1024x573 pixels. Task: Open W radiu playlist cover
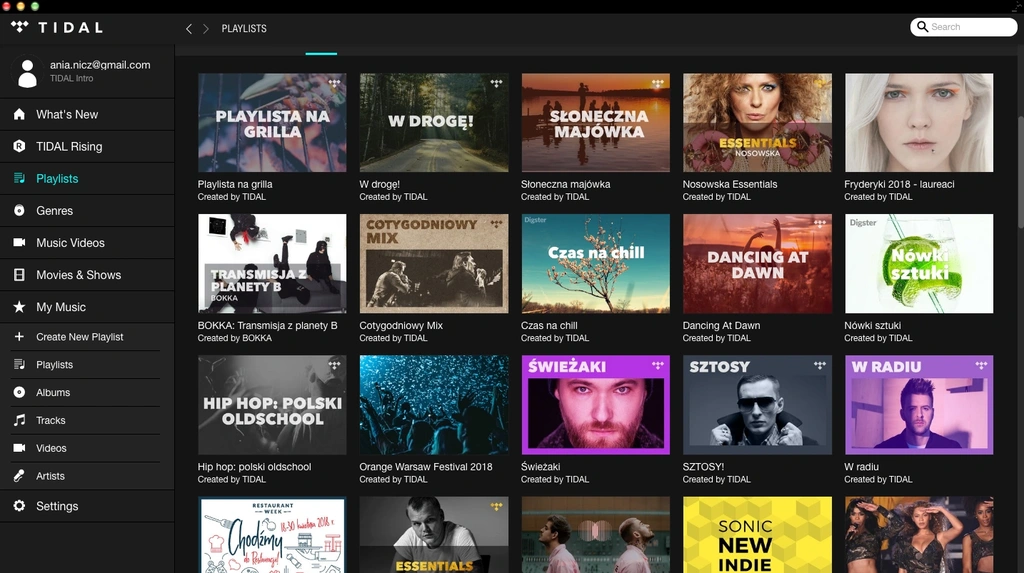click(919, 405)
